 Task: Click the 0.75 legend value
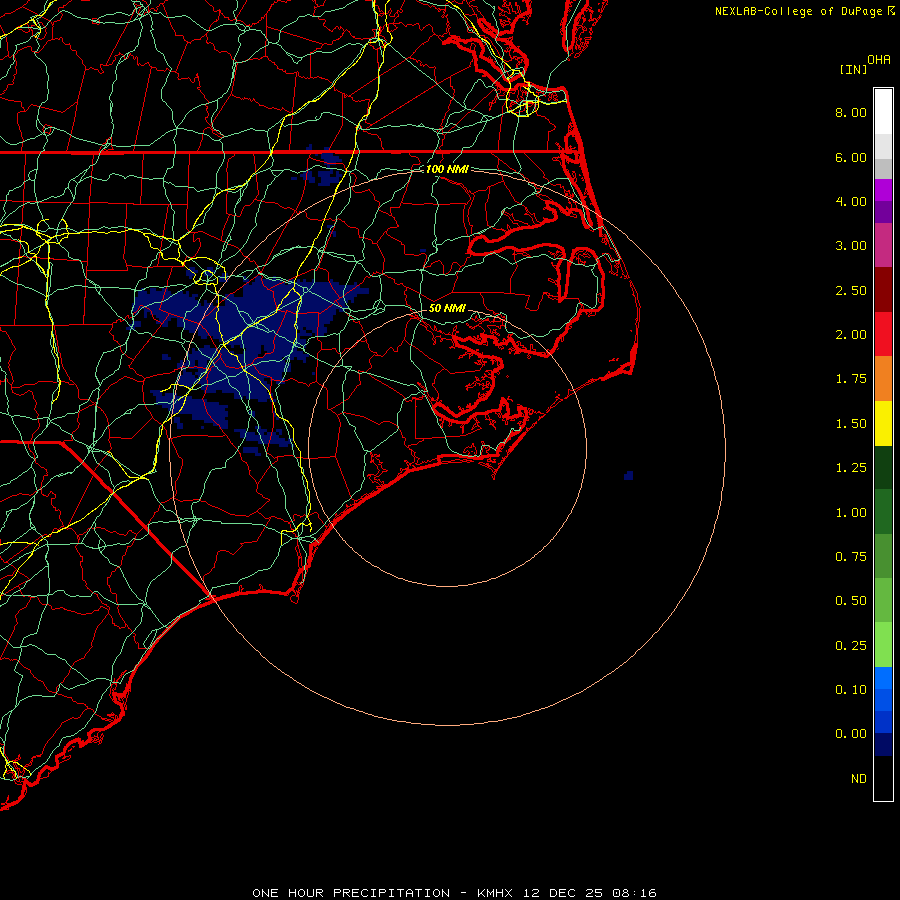point(851,557)
